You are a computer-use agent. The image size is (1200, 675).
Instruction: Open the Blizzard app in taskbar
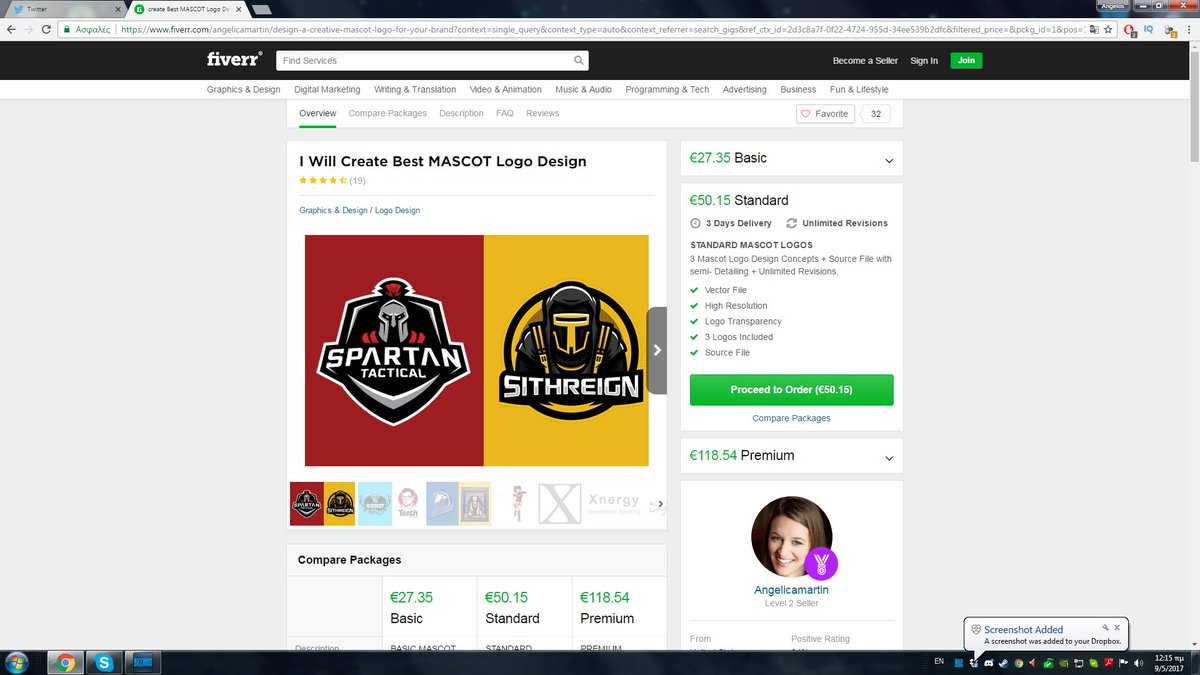pyautogui.click(x=141, y=662)
